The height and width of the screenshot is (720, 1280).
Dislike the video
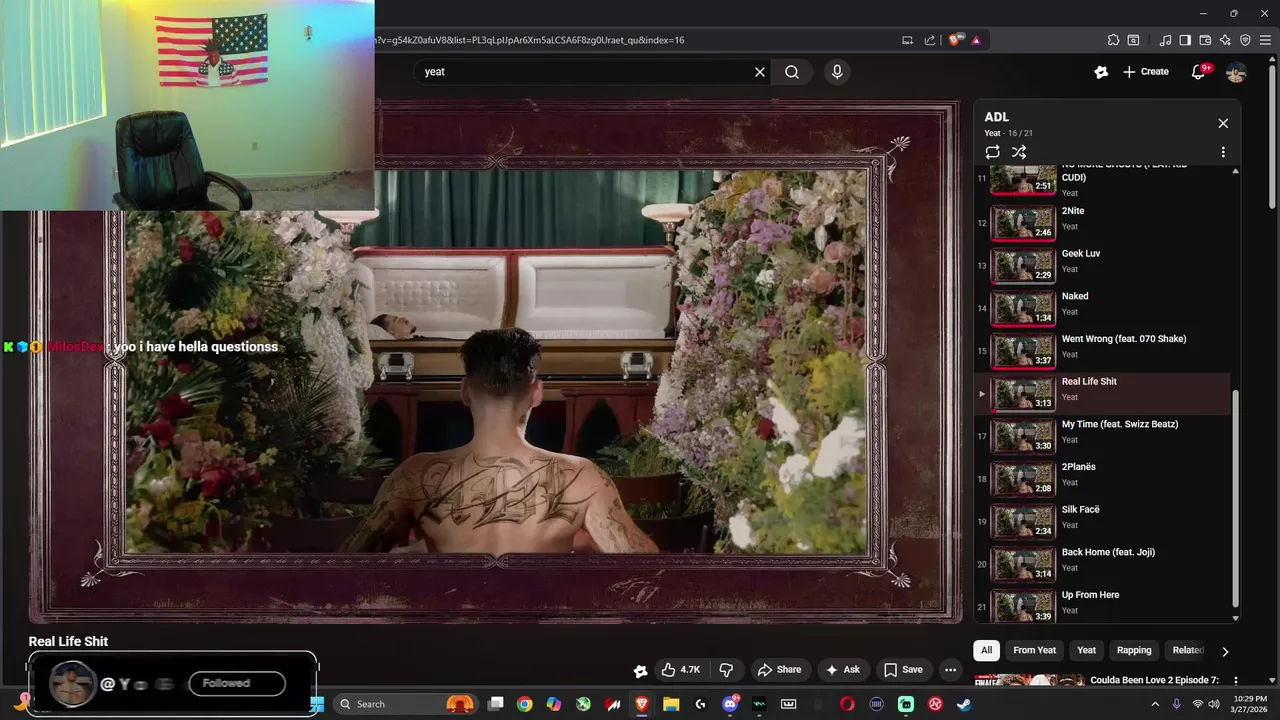click(727, 670)
